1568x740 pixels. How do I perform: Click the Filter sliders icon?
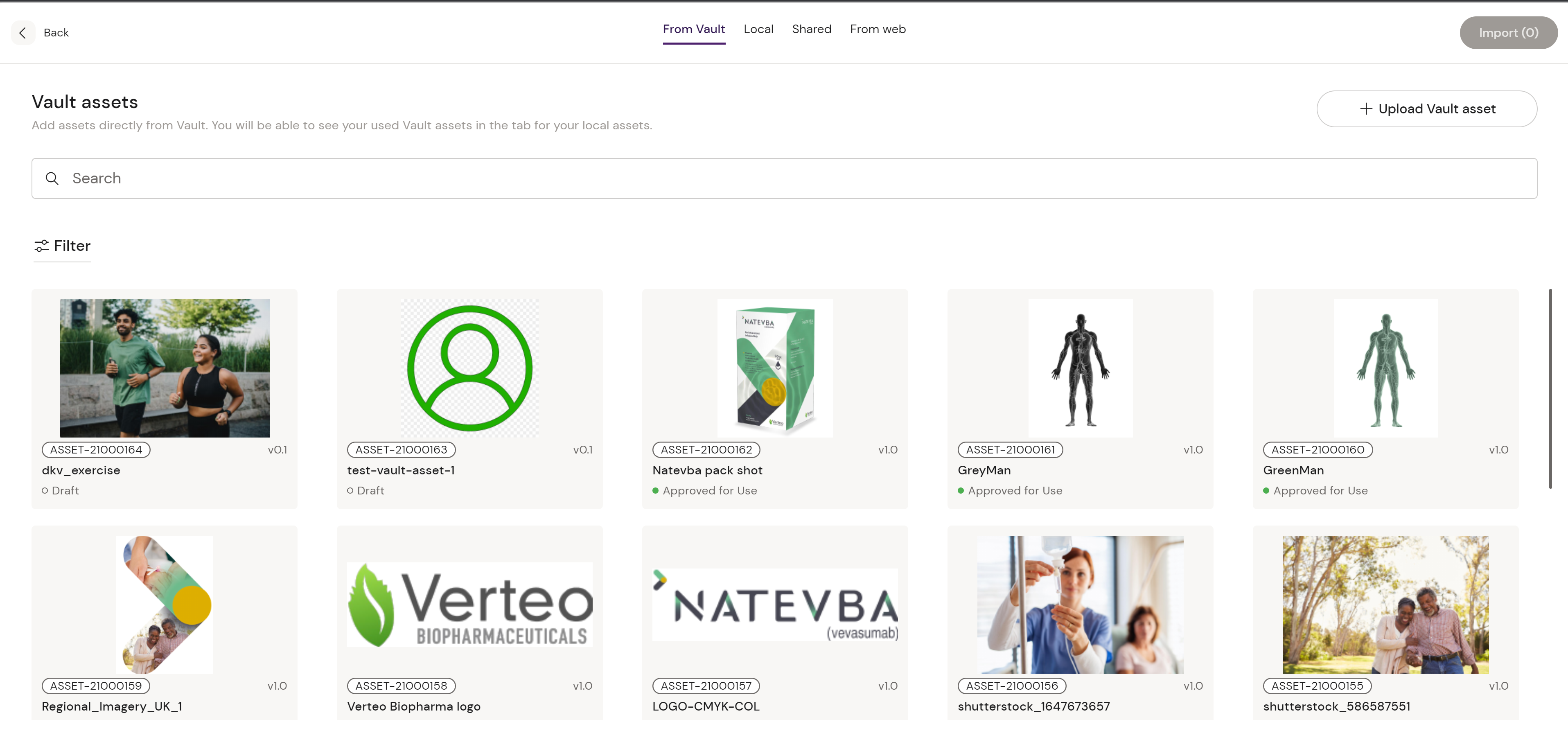pyautogui.click(x=41, y=246)
